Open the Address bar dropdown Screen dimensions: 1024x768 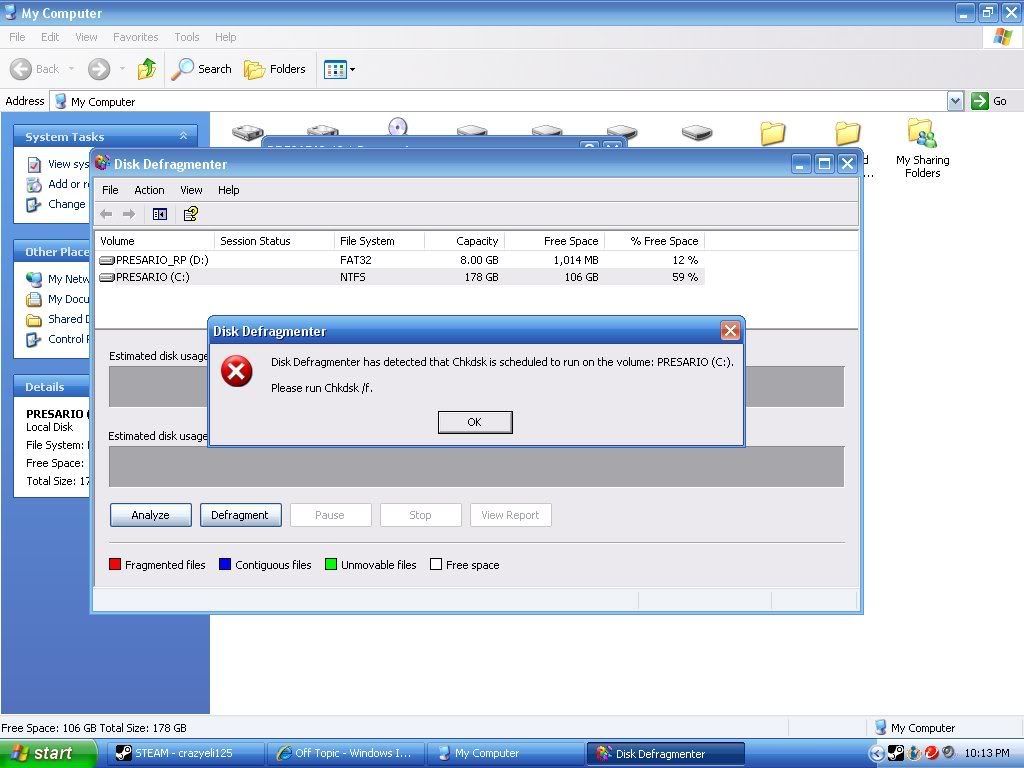point(955,101)
